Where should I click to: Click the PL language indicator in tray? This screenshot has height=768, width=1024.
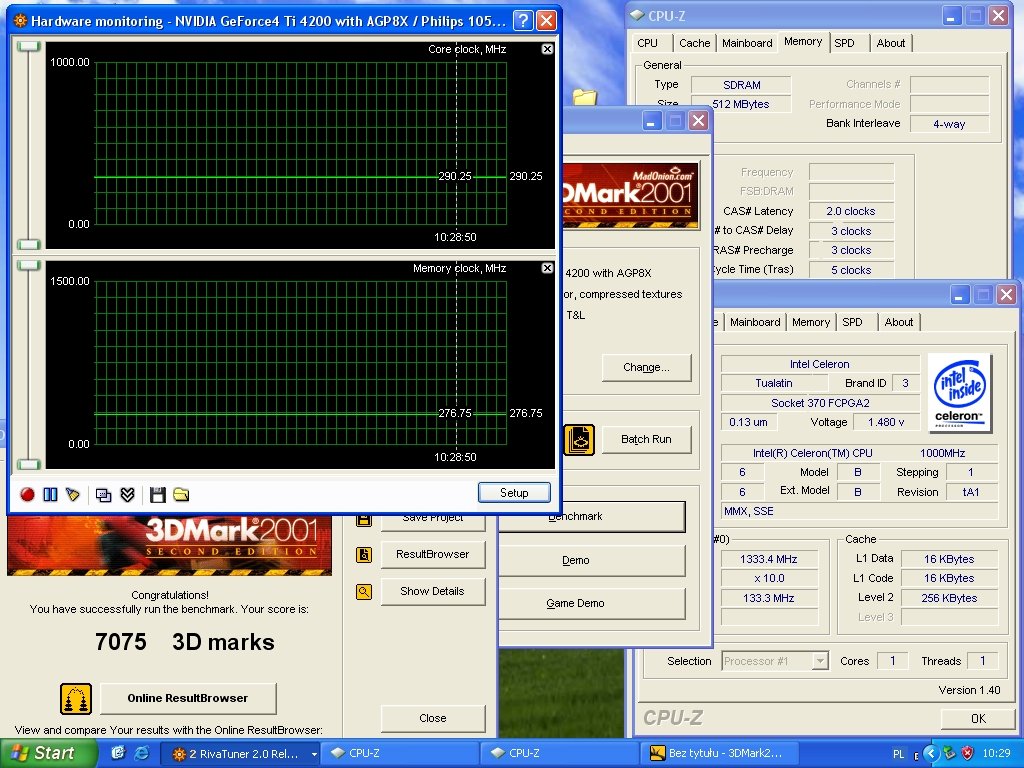point(899,754)
